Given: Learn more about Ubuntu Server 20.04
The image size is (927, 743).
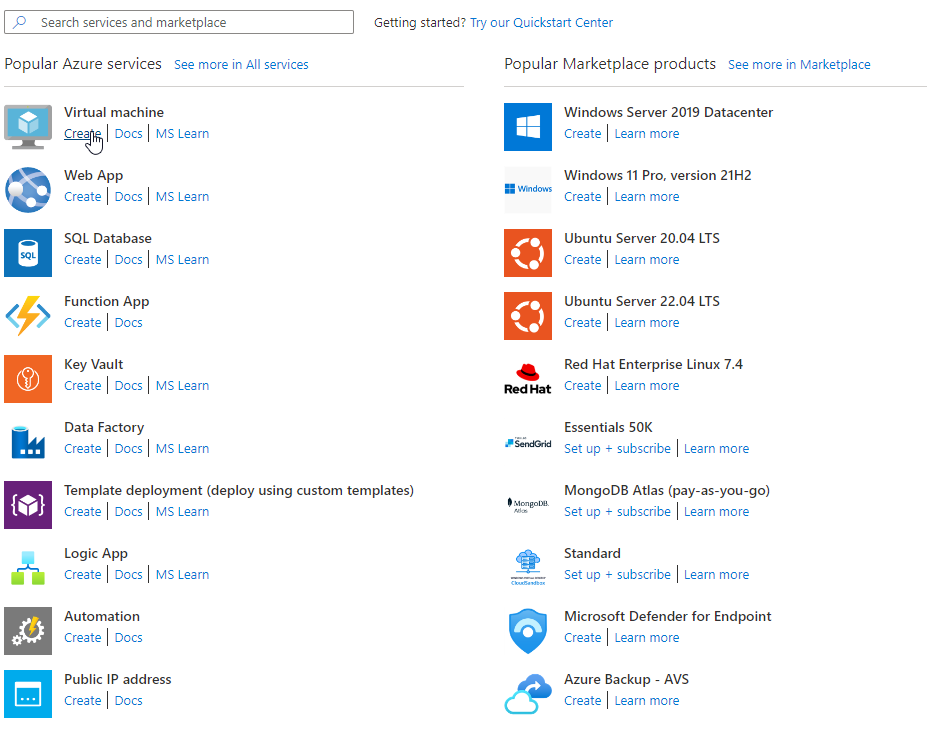Looking at the screenshot, I should [647, 259].
